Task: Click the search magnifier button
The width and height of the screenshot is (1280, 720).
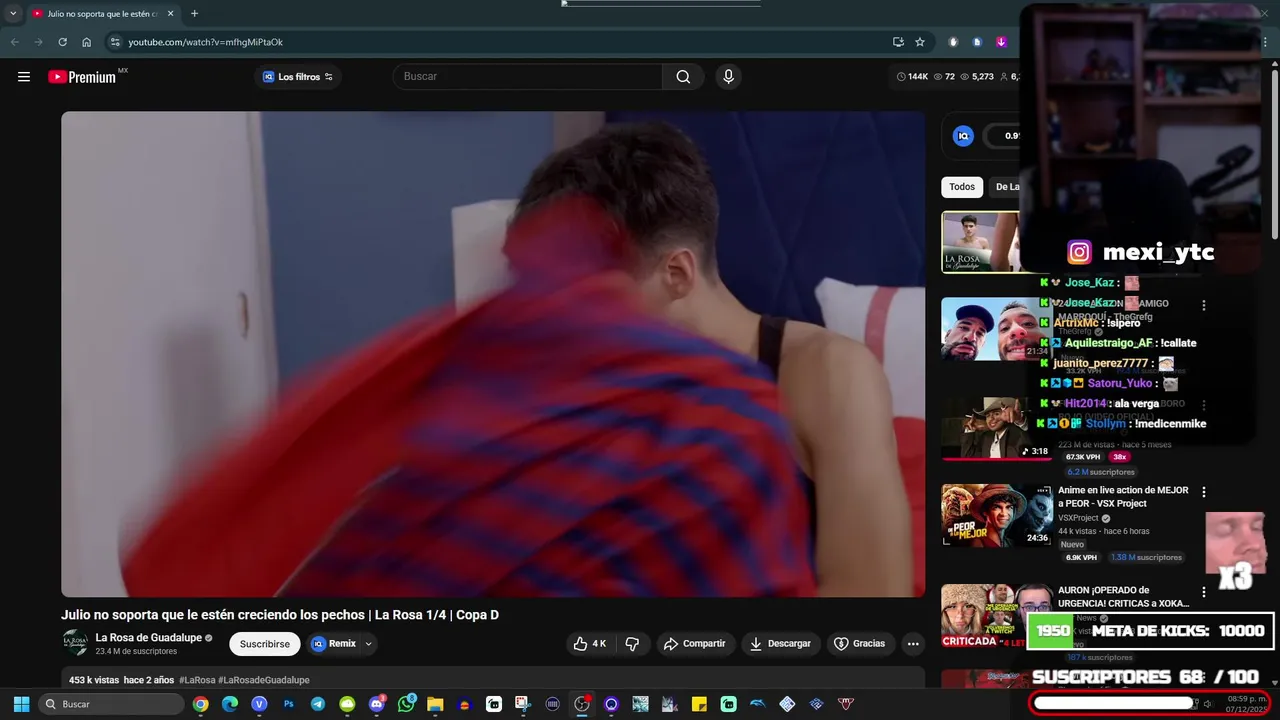Action: [683, 77]
